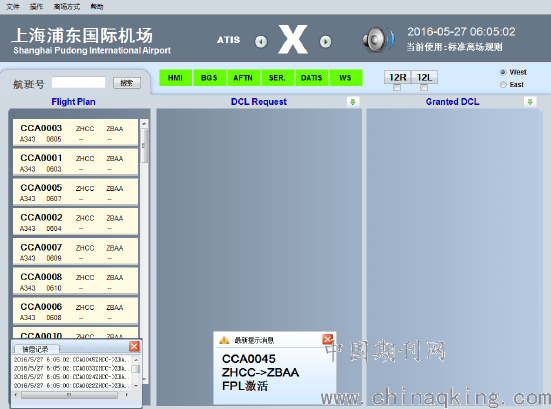This screenshot has height=409, width=551.
Task: Select the East radio button
Action: [503, 85]
